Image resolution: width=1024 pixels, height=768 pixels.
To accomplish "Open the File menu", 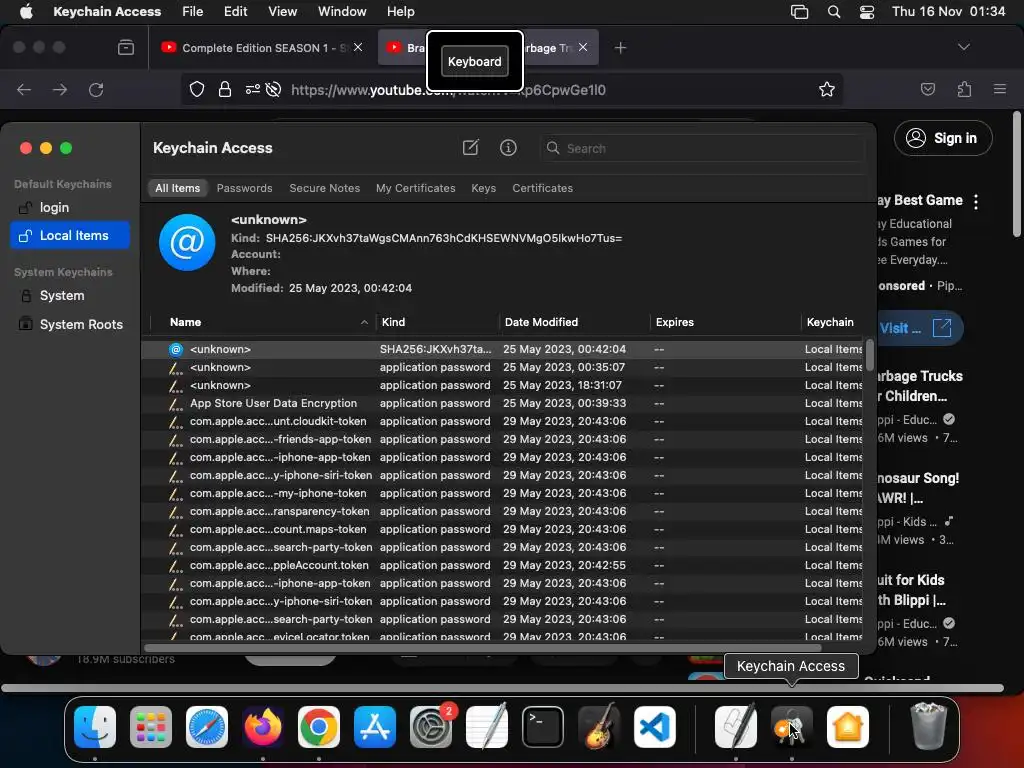I will pos(192,12).
